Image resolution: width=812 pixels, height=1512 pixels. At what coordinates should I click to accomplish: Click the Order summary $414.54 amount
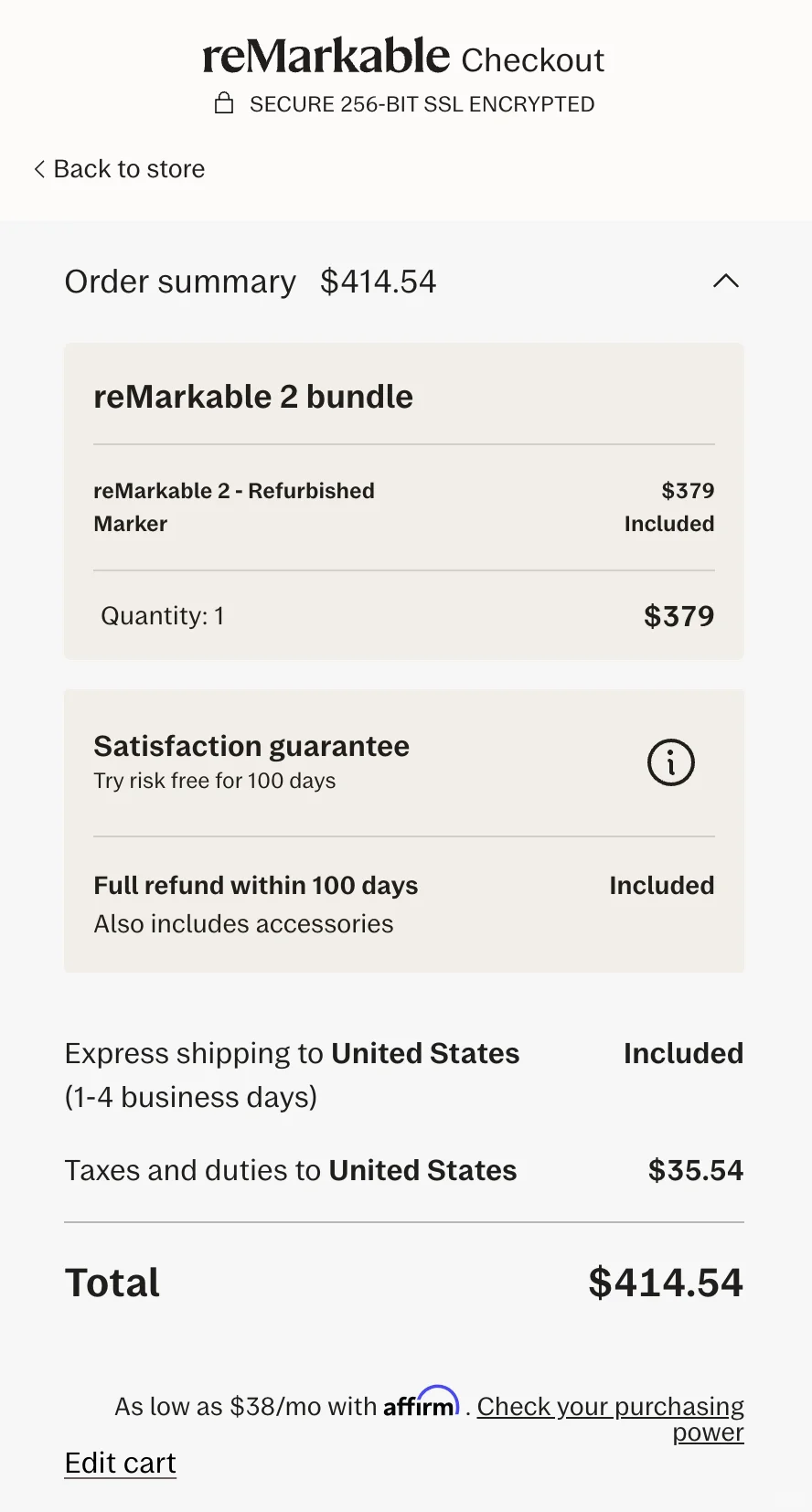[x=379, y=282]
